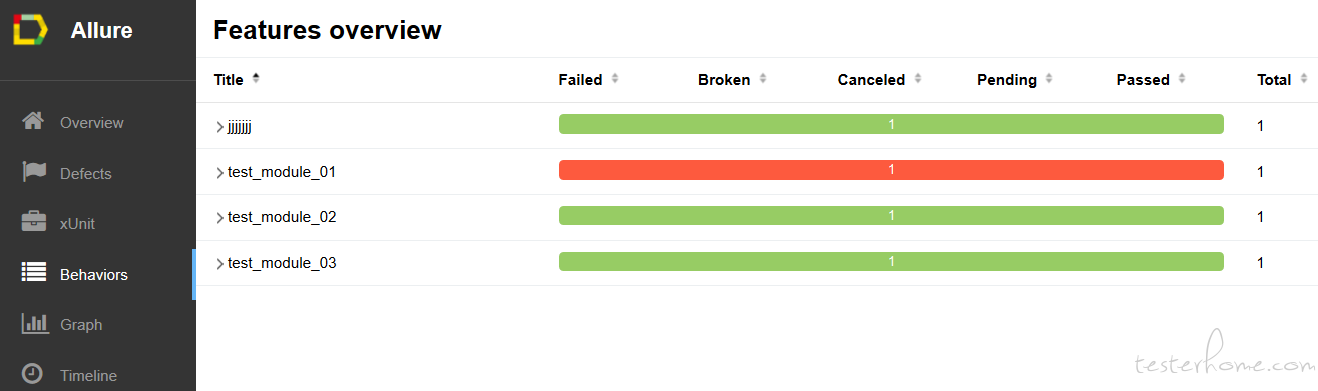Click the Allure logo icon
This screenshot has width=1318, height=391.
pyautogui.click(x=30, y=30)
